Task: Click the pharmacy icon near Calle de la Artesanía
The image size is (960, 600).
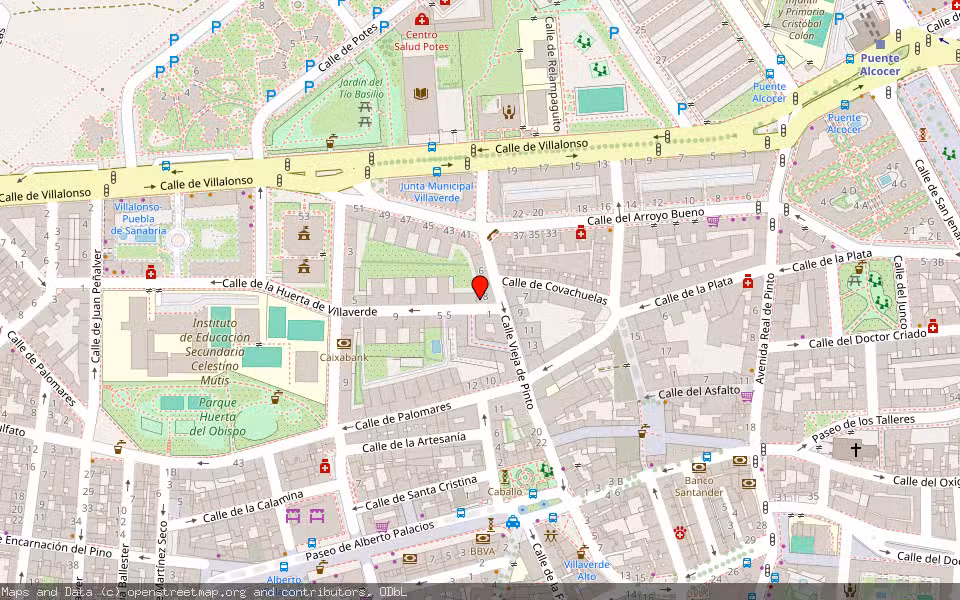Action: 324,467
